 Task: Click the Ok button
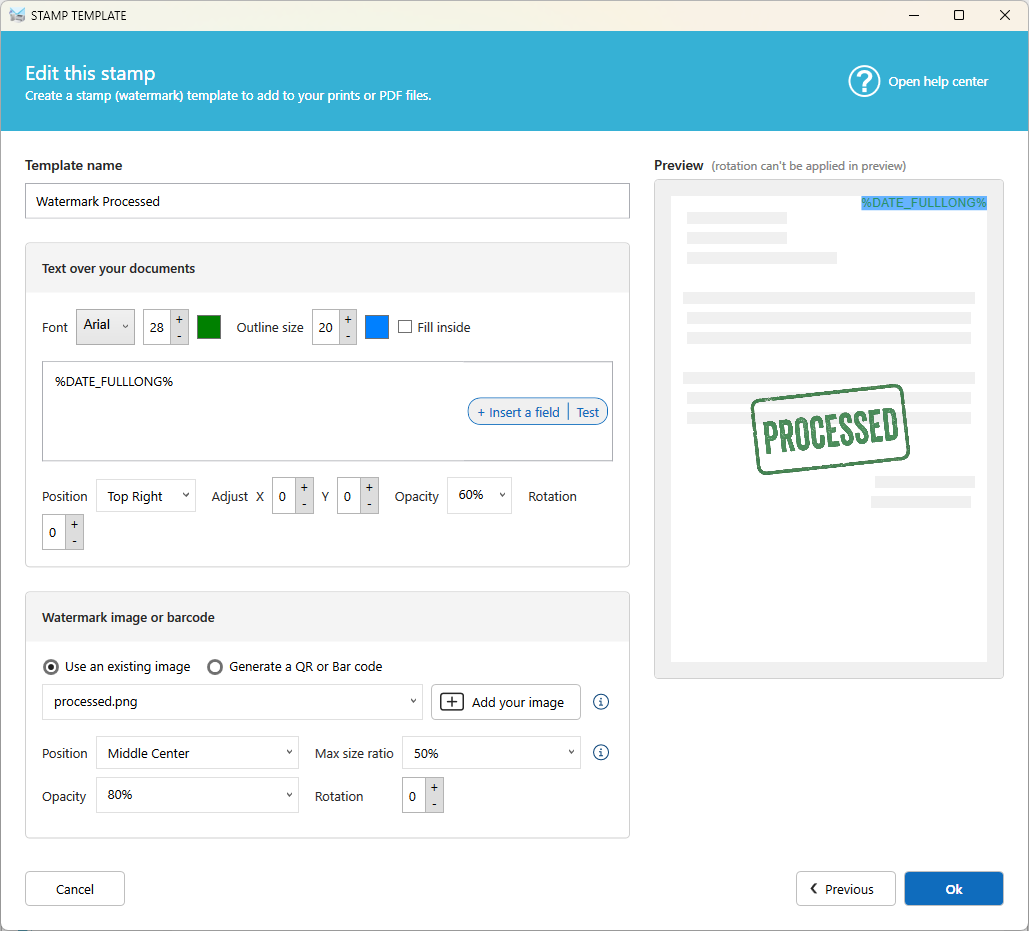pyautogui.click(x=954, y=889)
